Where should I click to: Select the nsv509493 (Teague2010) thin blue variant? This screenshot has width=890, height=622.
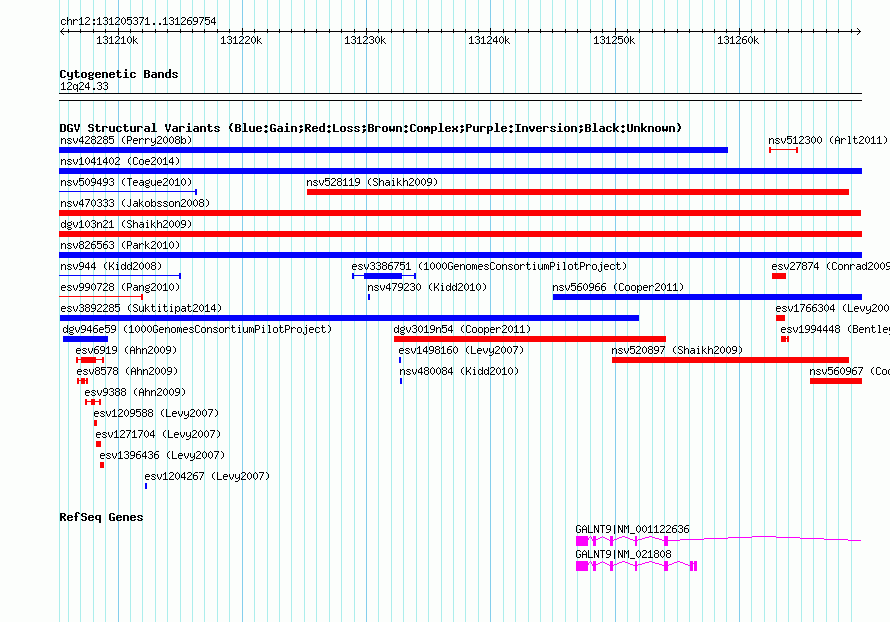[128, 192]
